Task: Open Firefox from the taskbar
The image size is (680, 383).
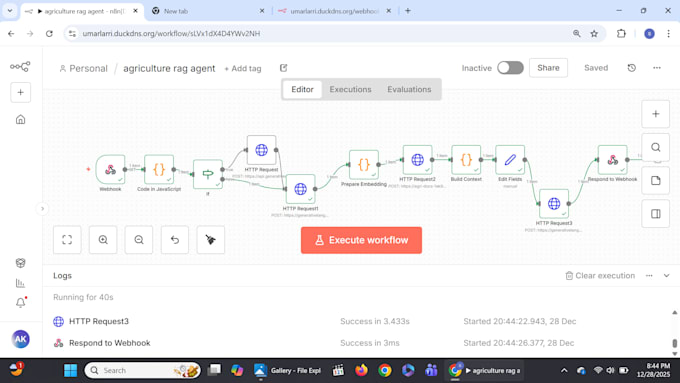Action: tap(361, 370)
